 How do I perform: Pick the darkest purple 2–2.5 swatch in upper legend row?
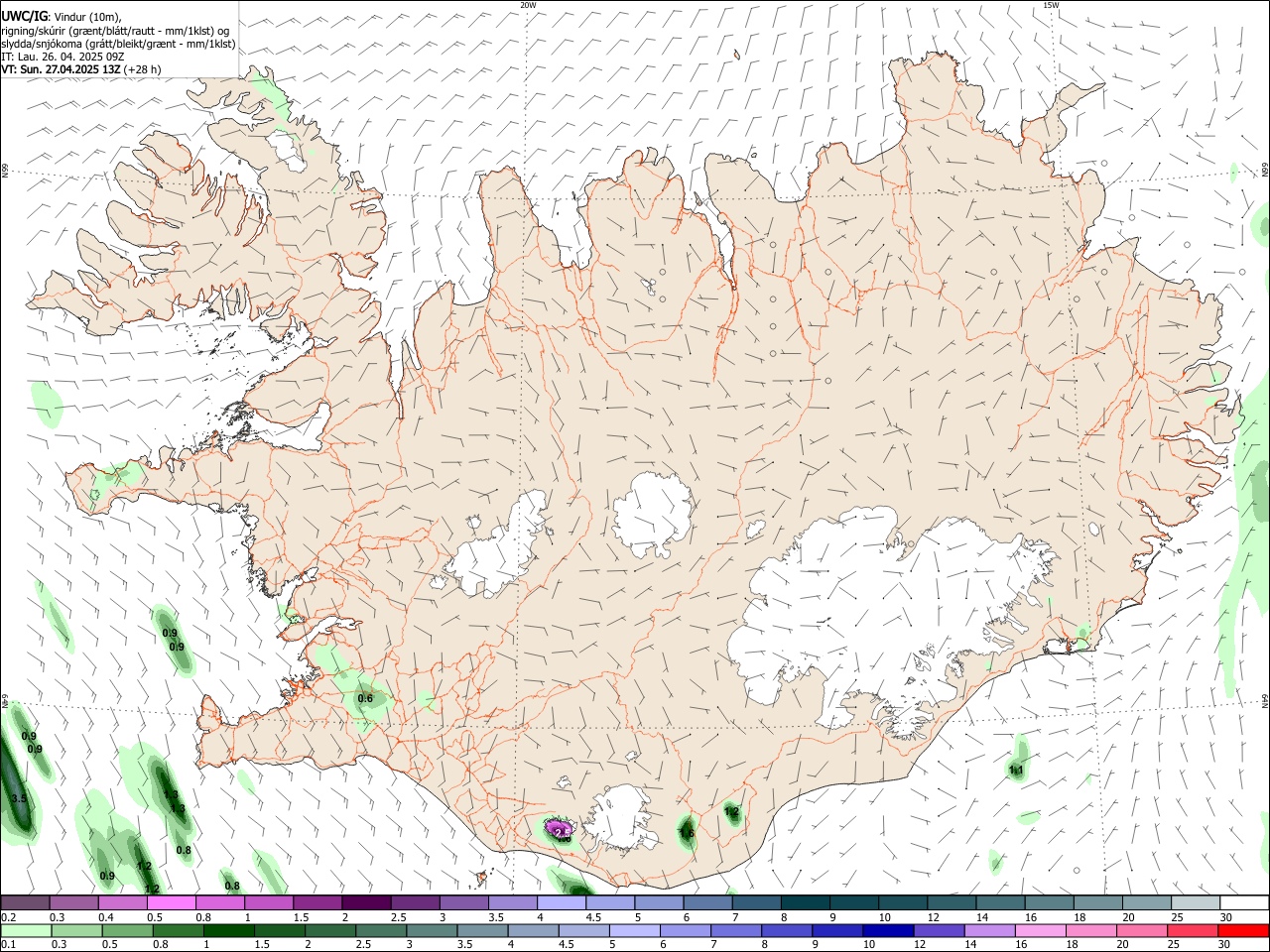pyautogui.click(x=366, y=903)
